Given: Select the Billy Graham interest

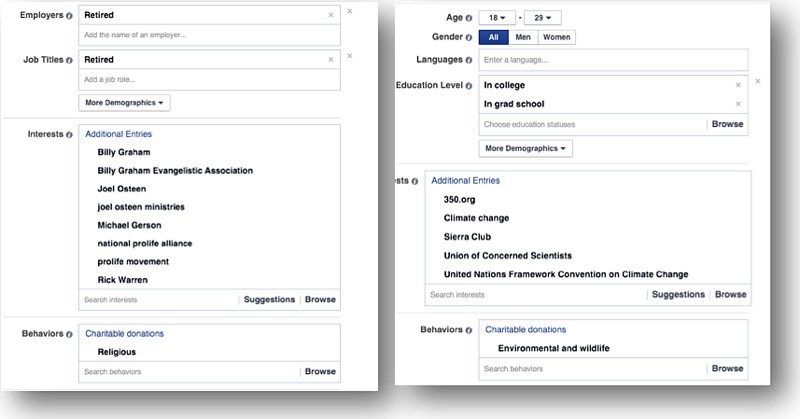Looking at the screenshot, I should (x=124, y=152).
